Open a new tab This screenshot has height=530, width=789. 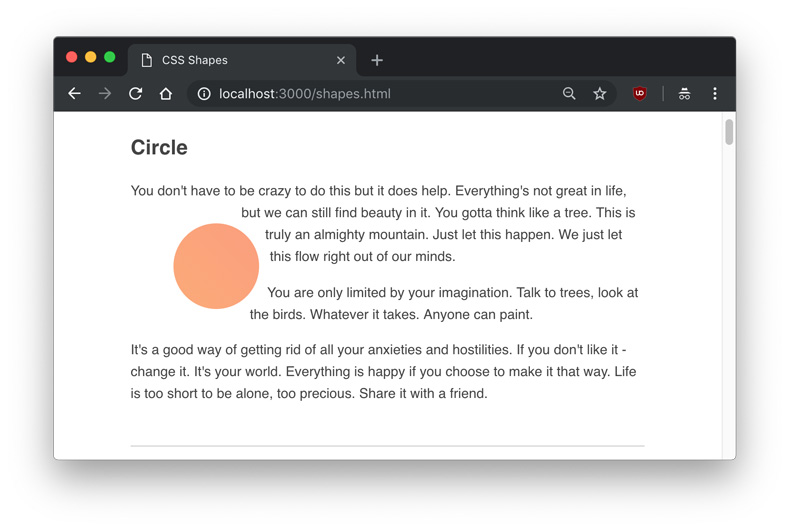pyautogui.click(x=377, y=60)
